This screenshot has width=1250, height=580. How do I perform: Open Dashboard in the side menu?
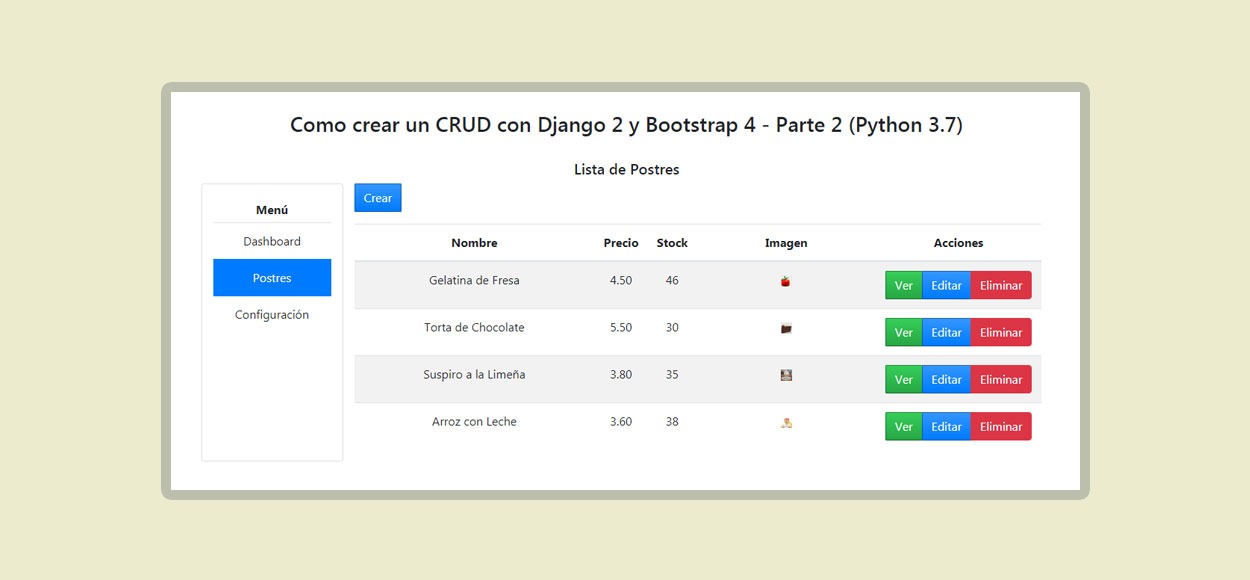click(x=272, y=241)
